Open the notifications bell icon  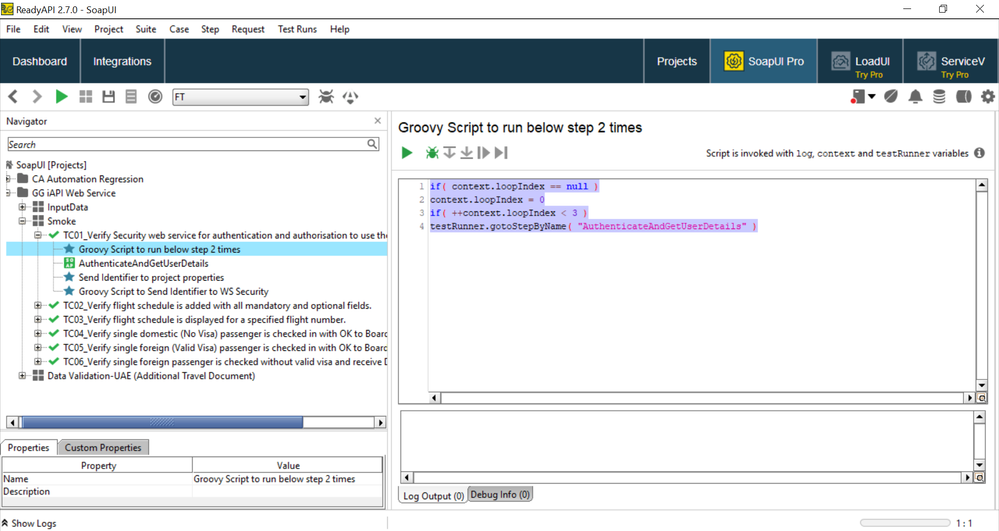coord(914,97)
